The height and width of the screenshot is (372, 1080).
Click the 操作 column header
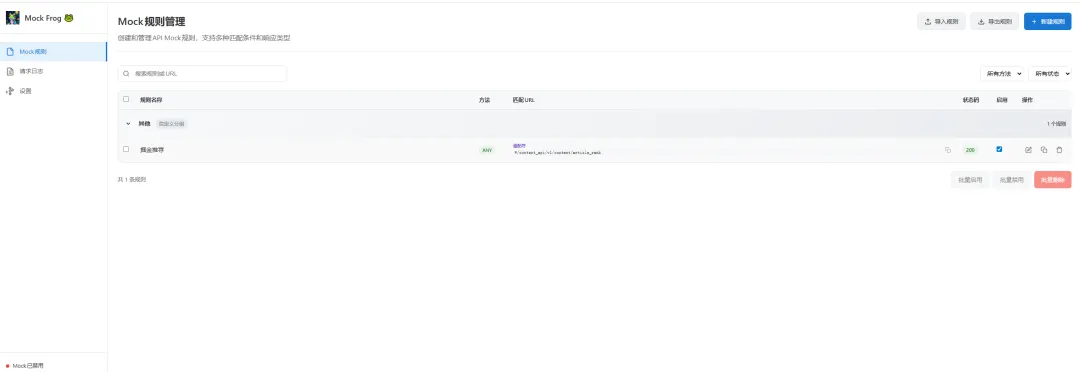pyautogui.click(x=1027, y=100)
